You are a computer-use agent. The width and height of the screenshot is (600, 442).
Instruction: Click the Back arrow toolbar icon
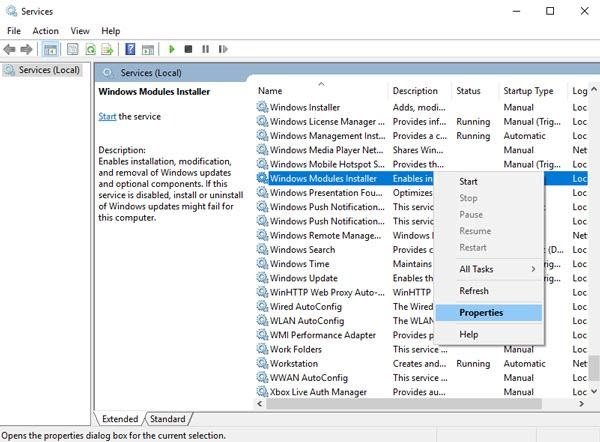click(x=9, y=49)
